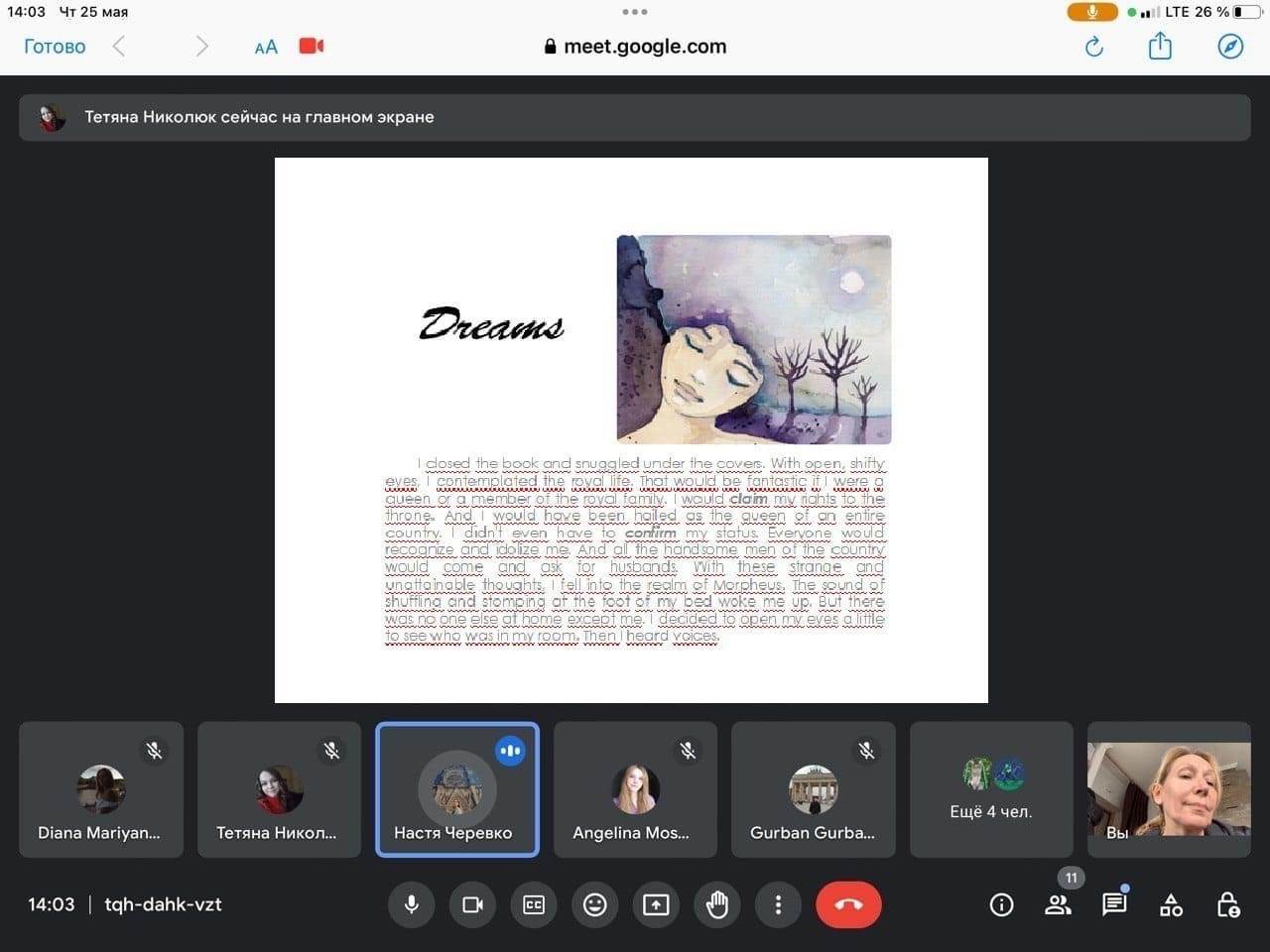Raise hand with the hand button

pyautogui.click(x=717, y=904)
